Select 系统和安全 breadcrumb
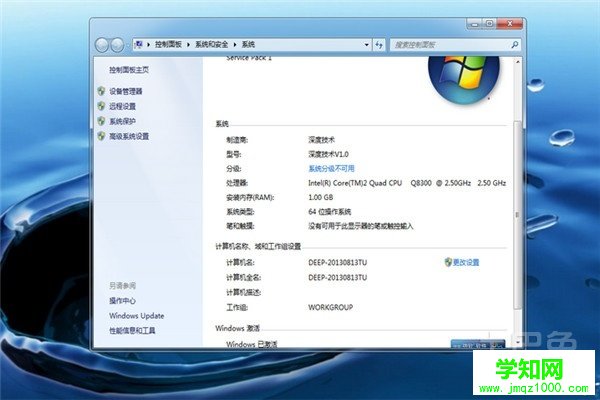 coord(212,45)
